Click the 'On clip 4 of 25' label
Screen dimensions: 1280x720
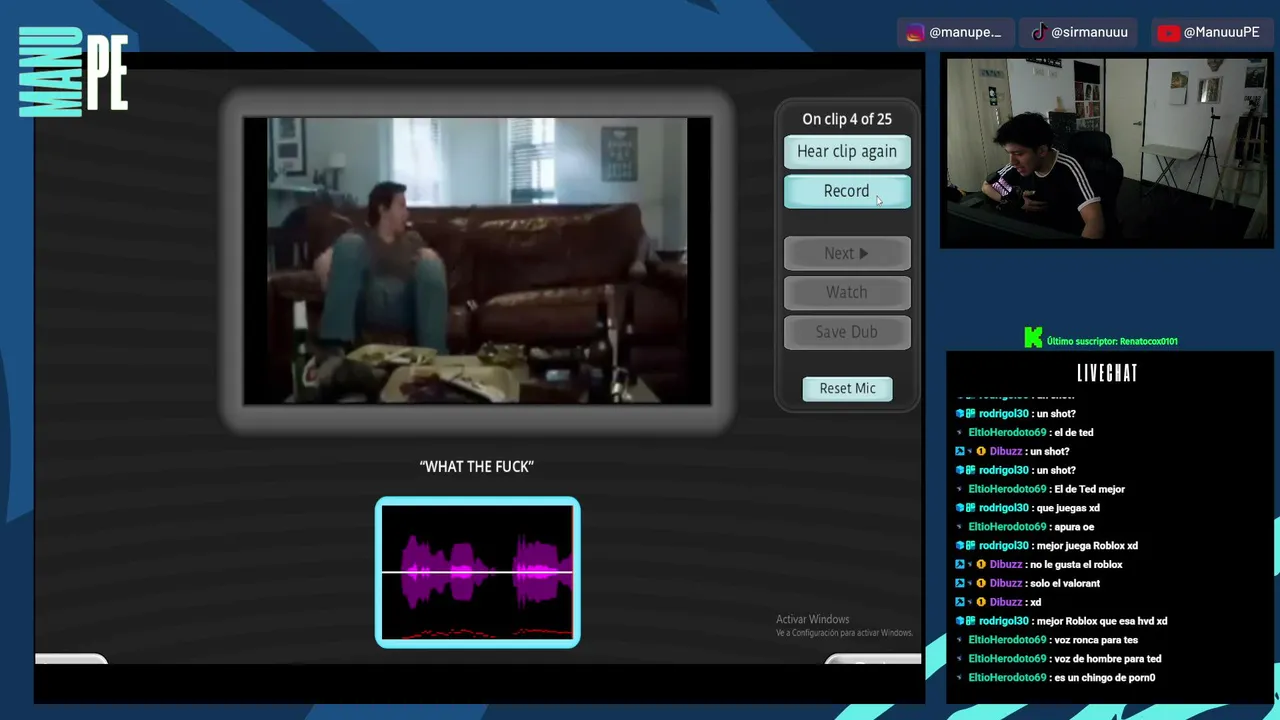coord(847,119)
